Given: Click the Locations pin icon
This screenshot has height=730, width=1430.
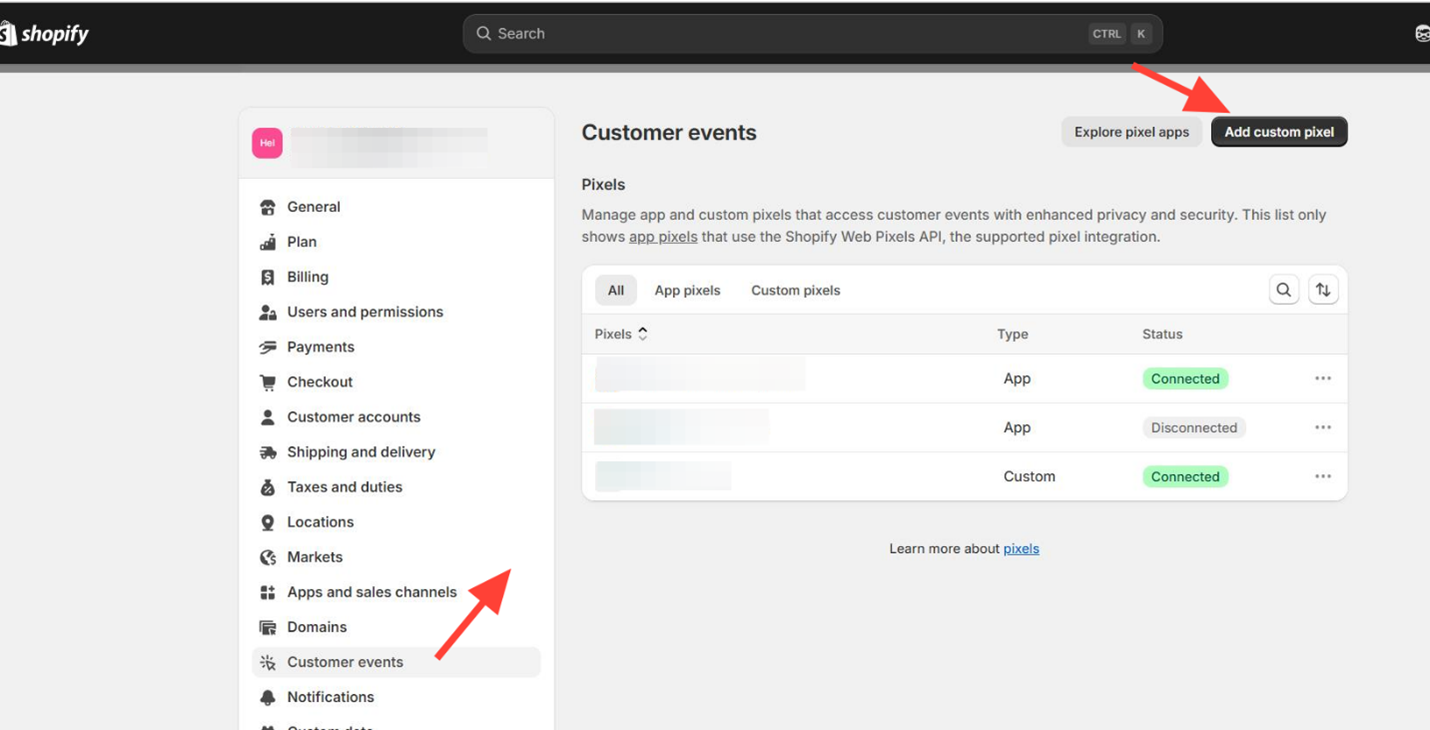Looking at the screenshot, I should (268, 522).
